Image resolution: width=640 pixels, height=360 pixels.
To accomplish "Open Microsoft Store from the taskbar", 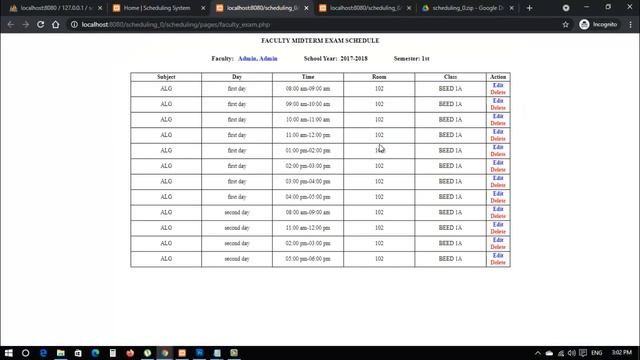I will (x=78, y=353).
